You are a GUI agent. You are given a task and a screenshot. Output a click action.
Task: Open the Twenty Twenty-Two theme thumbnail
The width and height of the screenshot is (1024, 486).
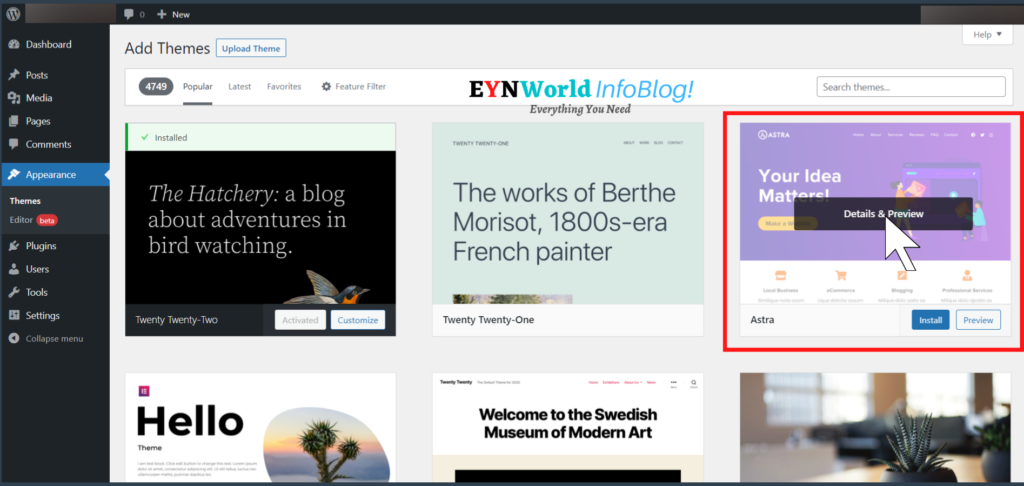click(x=261, y=228)
